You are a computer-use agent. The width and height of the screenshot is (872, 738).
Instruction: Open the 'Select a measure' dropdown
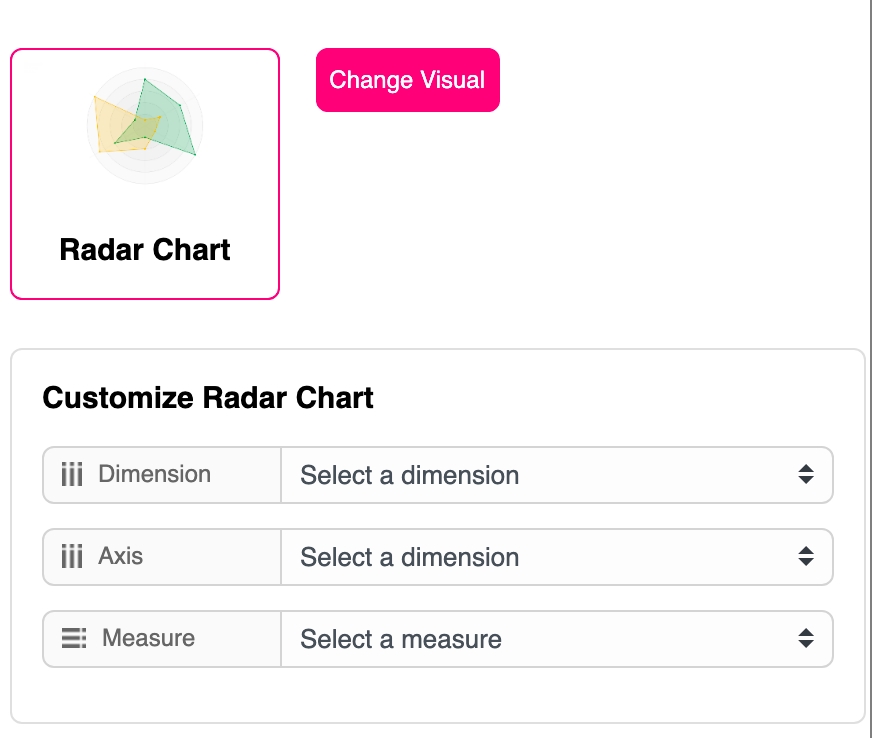pos(540,639)
